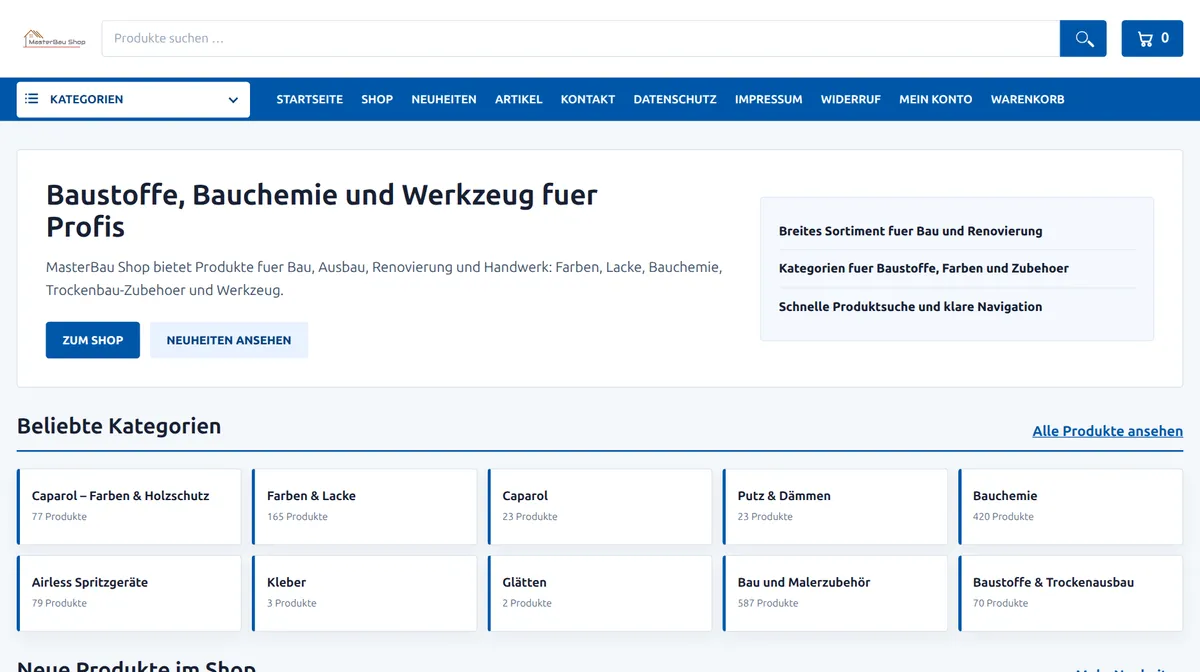Screen dimensions: 1200x672
Task: Focus the Produkte suchen search field
Action: click(x=581, y=38)
